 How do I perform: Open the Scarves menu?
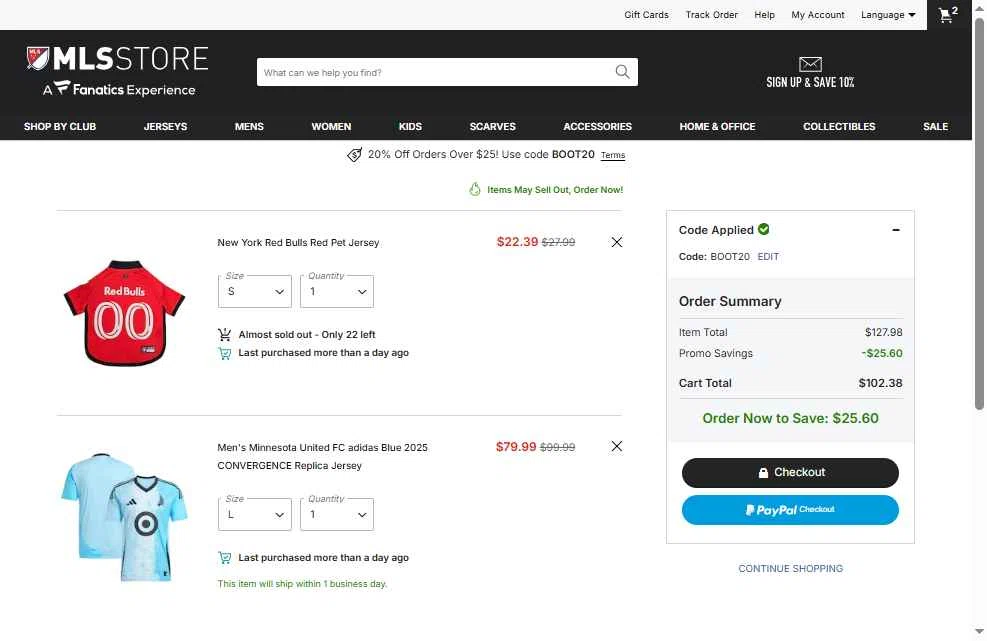[x=492, y=127]
